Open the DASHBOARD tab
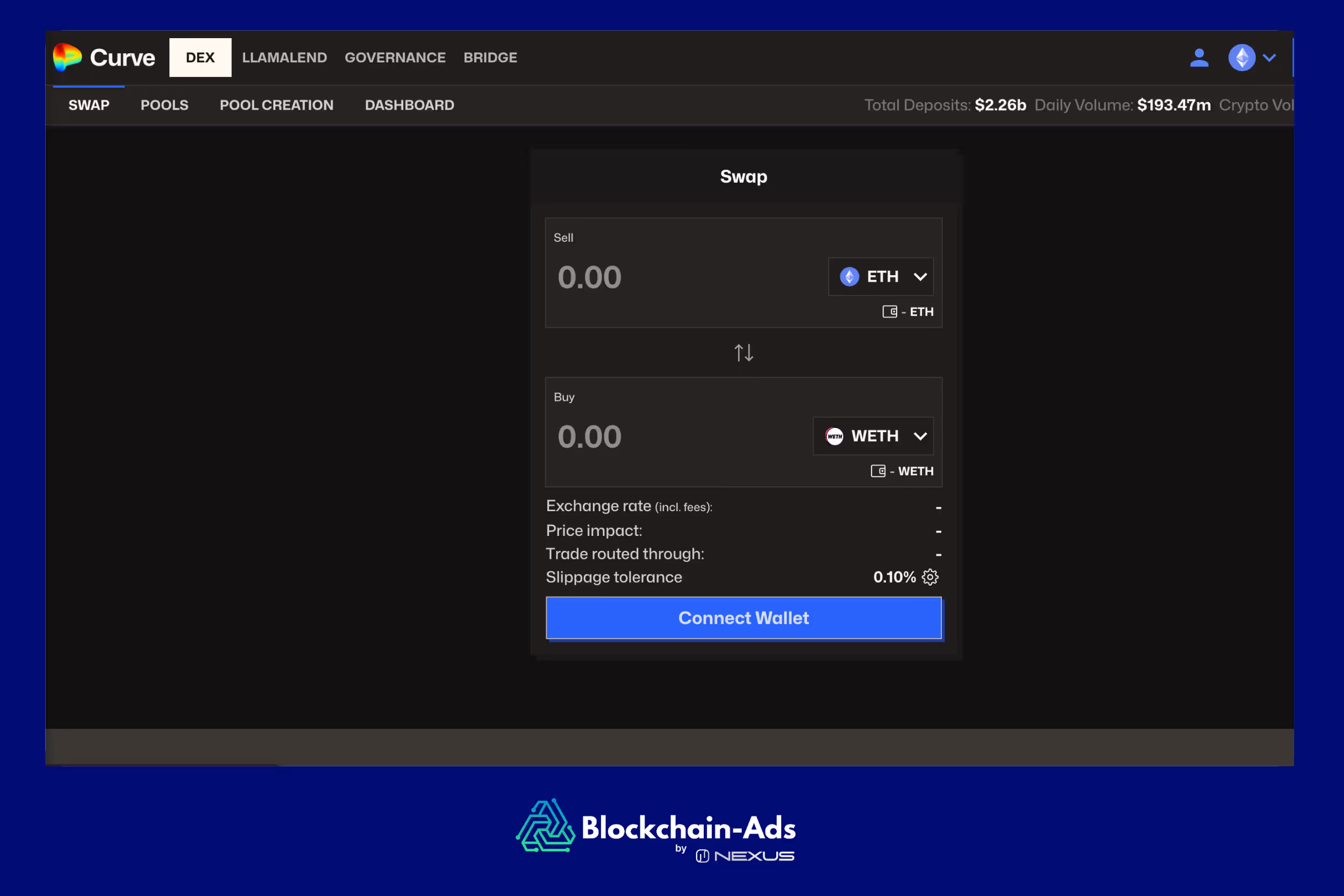 (x=409, y=105)
